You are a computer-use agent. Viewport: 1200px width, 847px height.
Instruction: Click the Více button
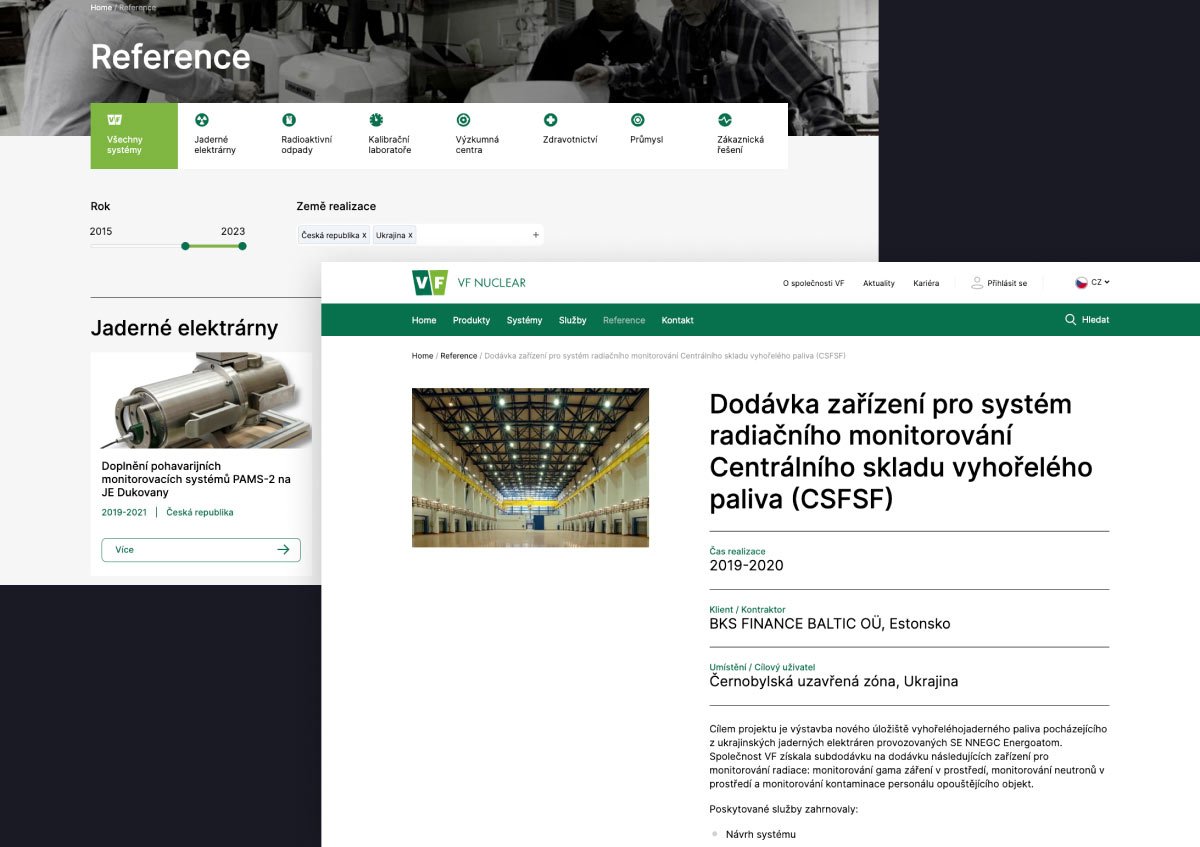coord(200,550)
